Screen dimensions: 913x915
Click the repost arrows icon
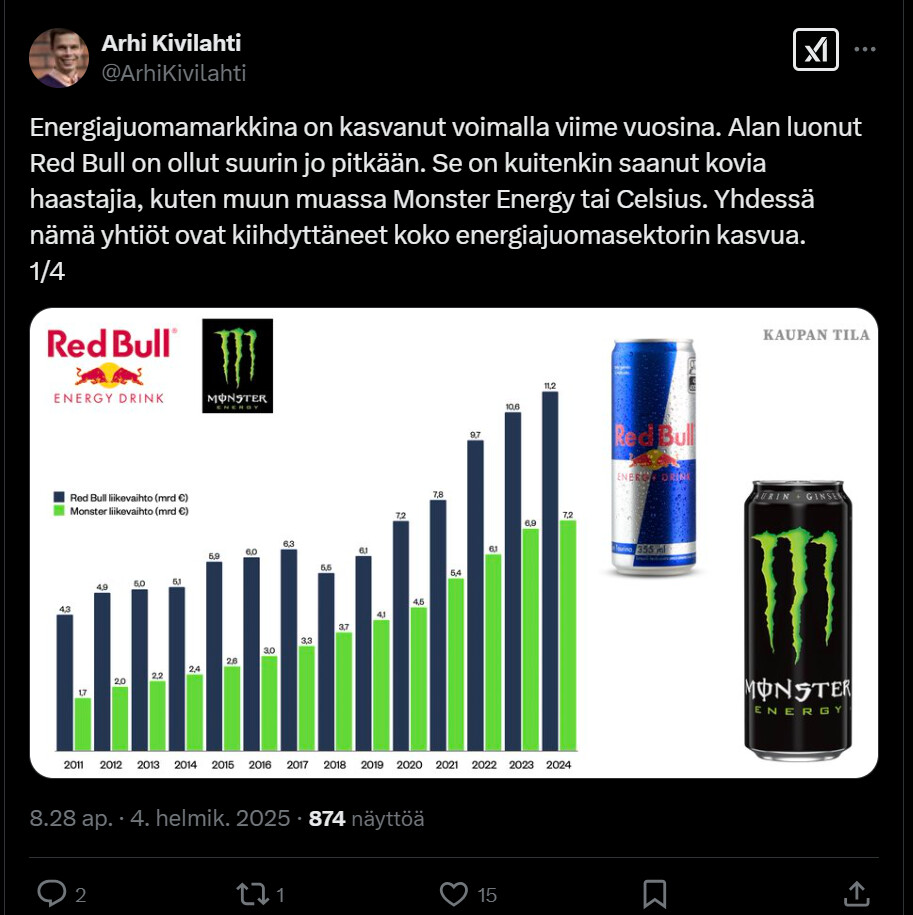(x=253, y=894)
